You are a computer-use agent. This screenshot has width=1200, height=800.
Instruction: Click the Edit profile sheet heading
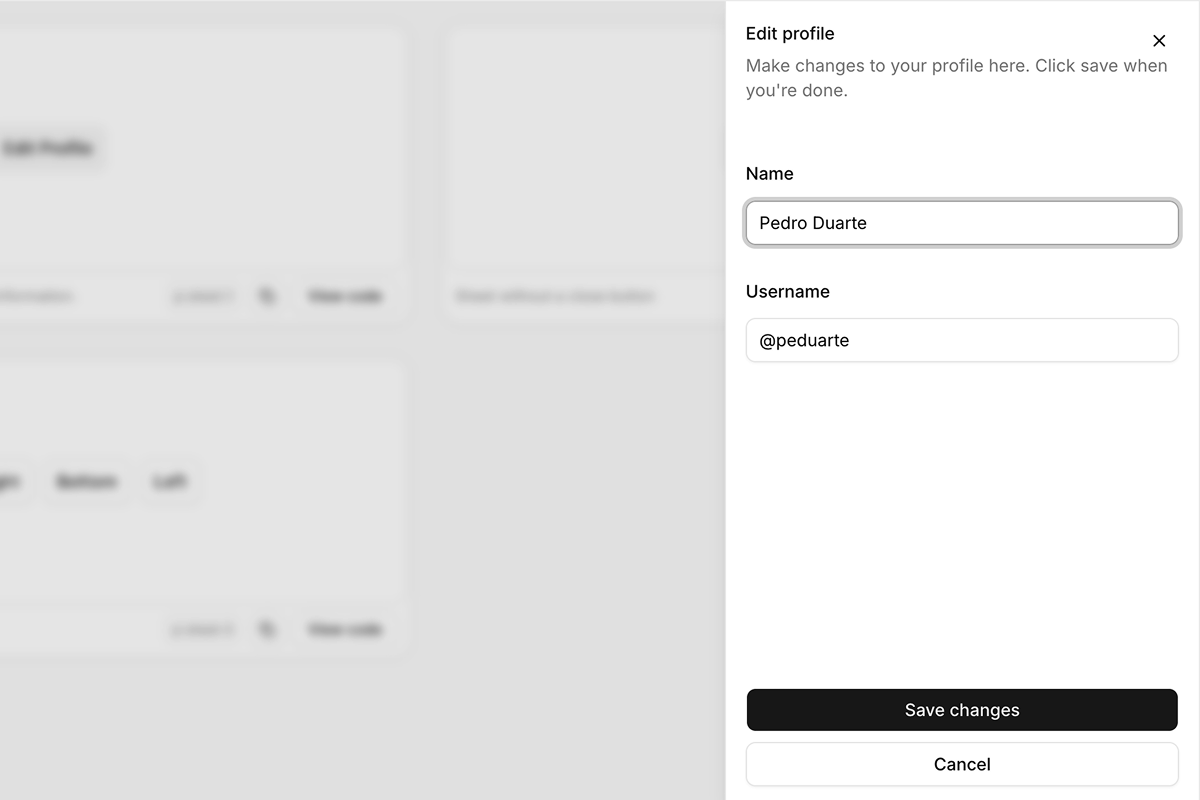point(790,34)
